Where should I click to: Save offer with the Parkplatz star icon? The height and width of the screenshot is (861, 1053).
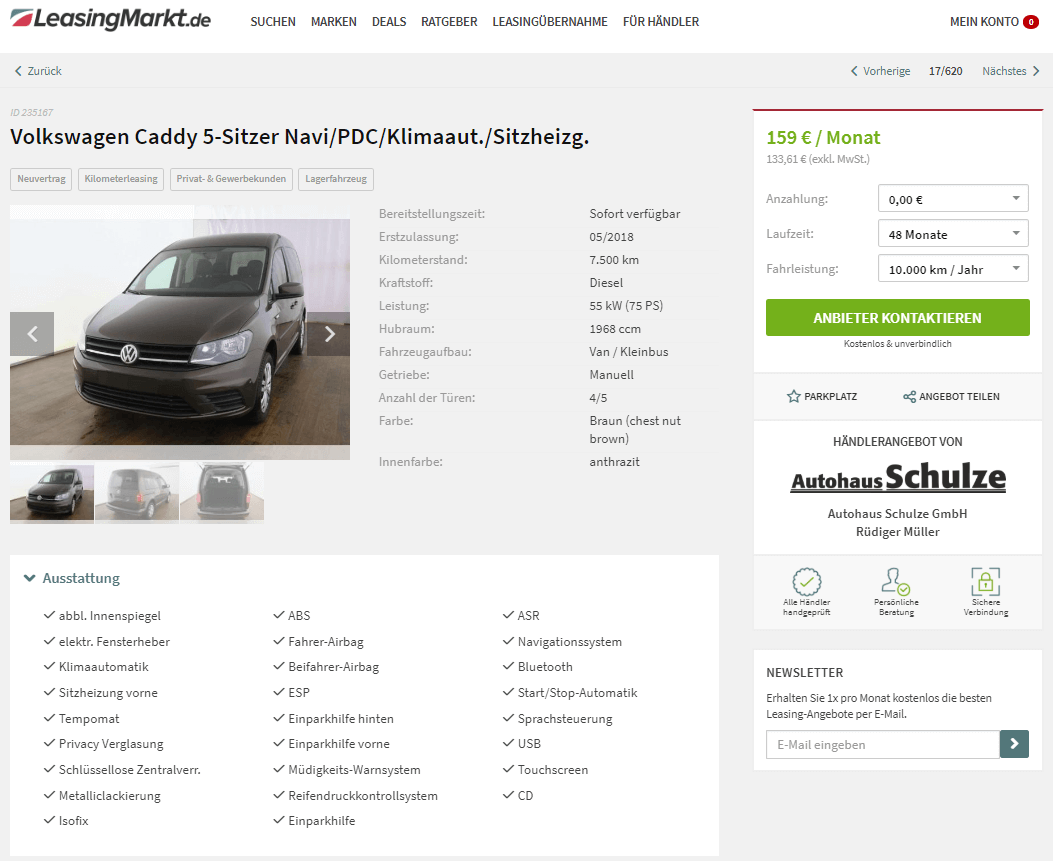[794, 396]
